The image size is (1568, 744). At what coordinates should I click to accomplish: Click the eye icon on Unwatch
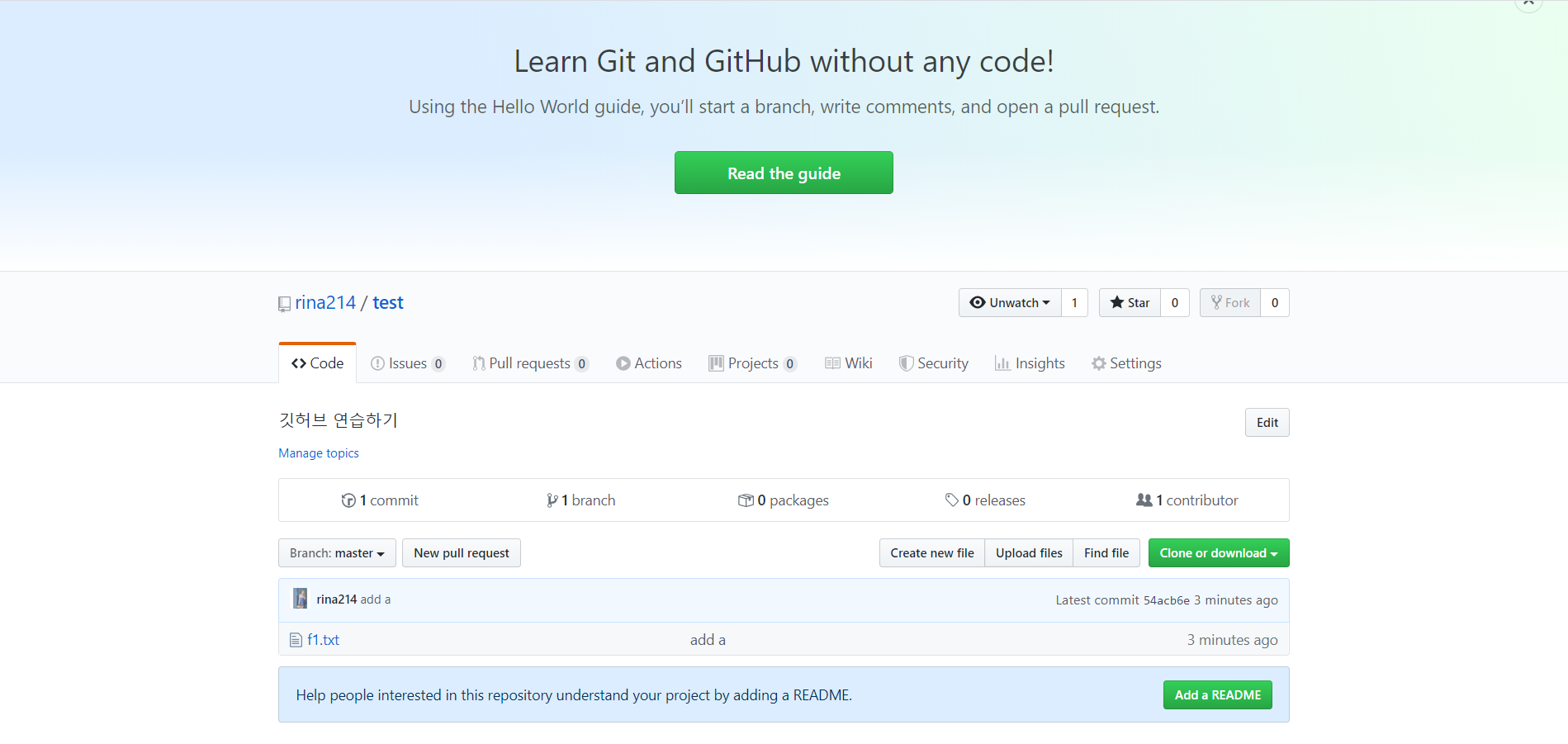[978, 302]
